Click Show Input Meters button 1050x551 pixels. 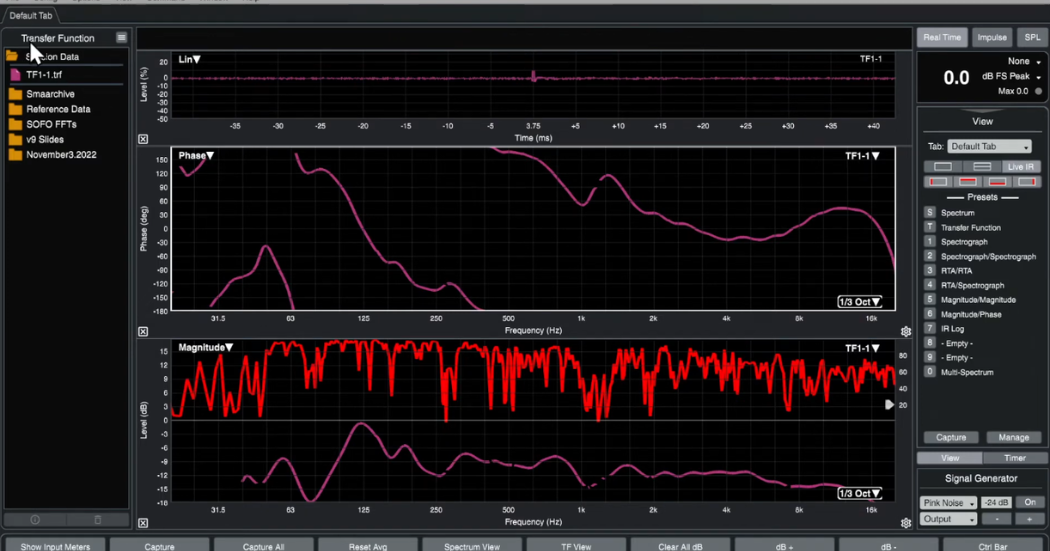(55, 545)
